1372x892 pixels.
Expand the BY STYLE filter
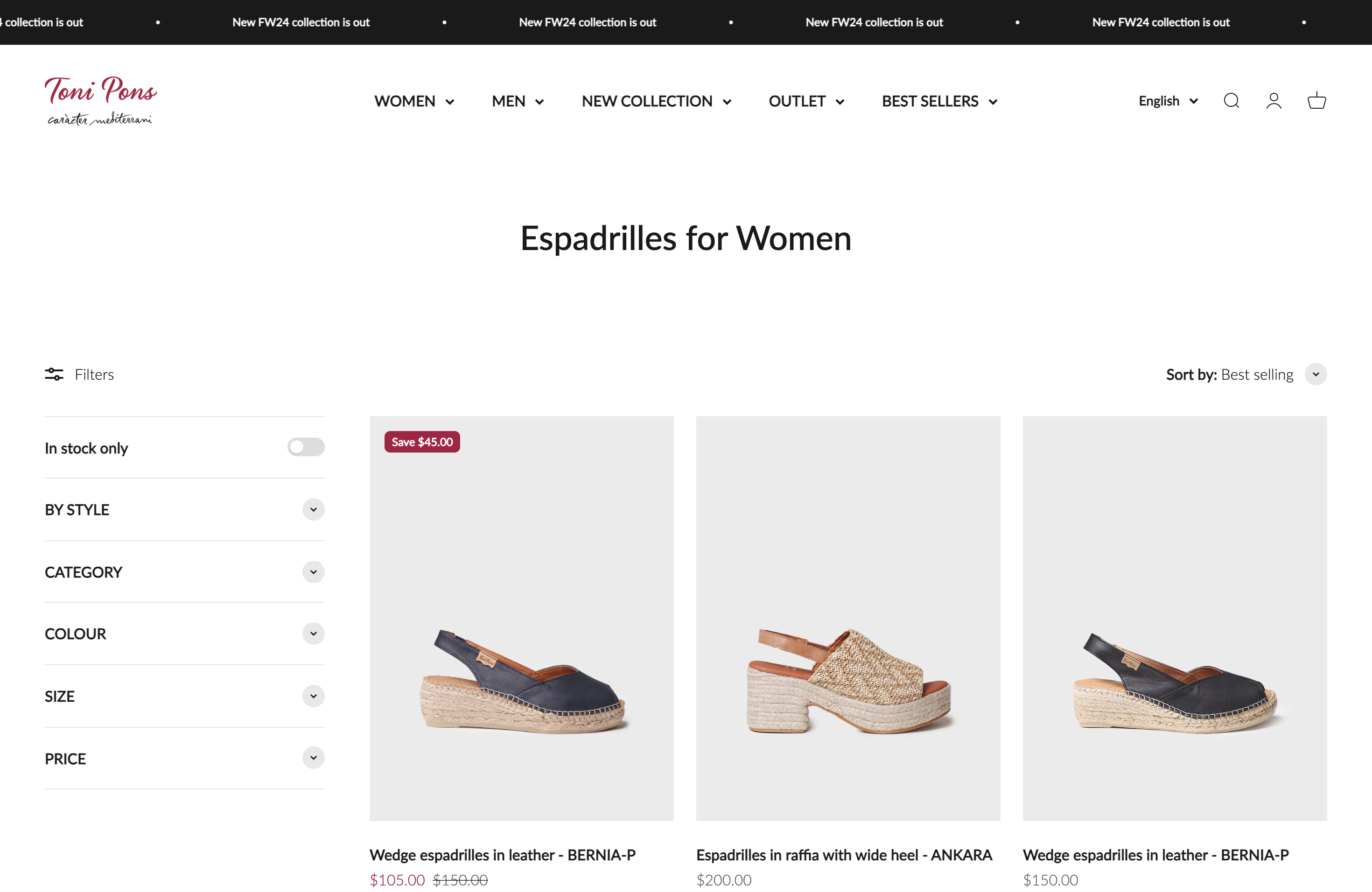(313, 509)
